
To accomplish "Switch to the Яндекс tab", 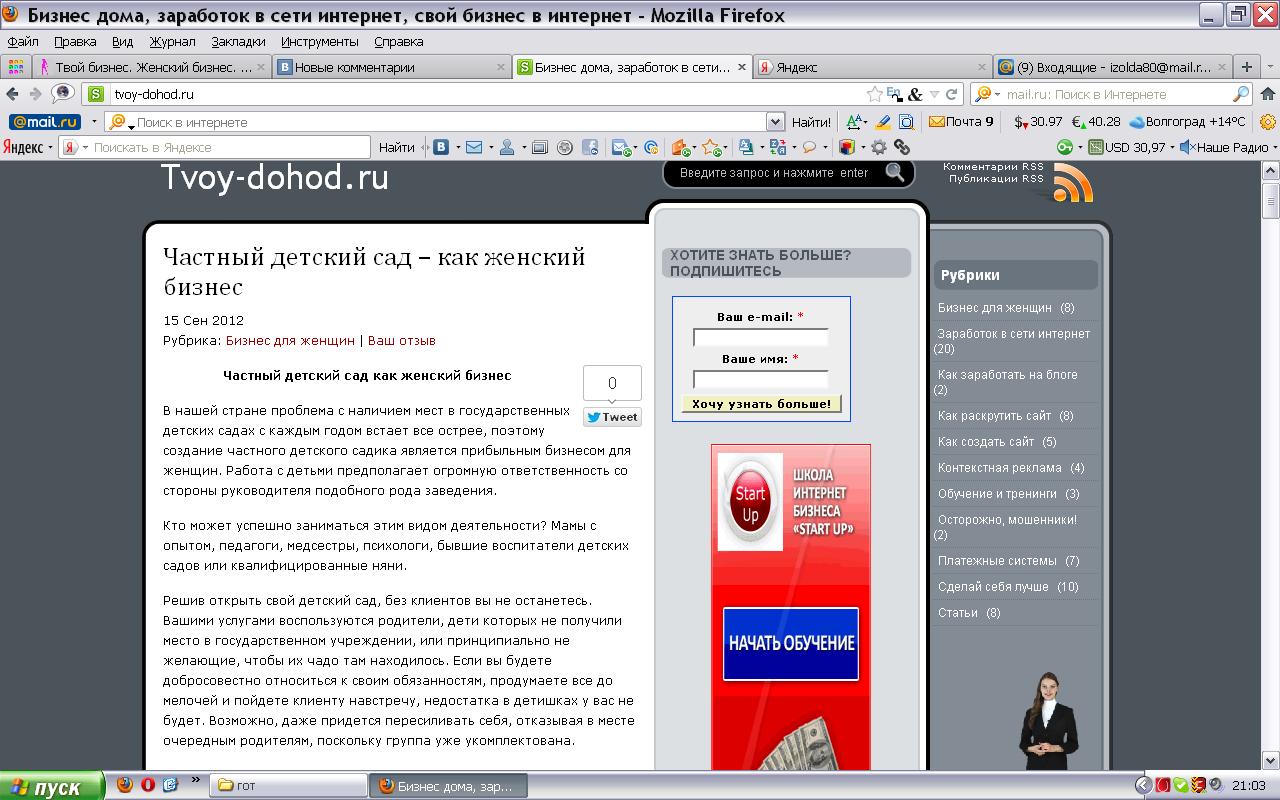I will point(872,67).
